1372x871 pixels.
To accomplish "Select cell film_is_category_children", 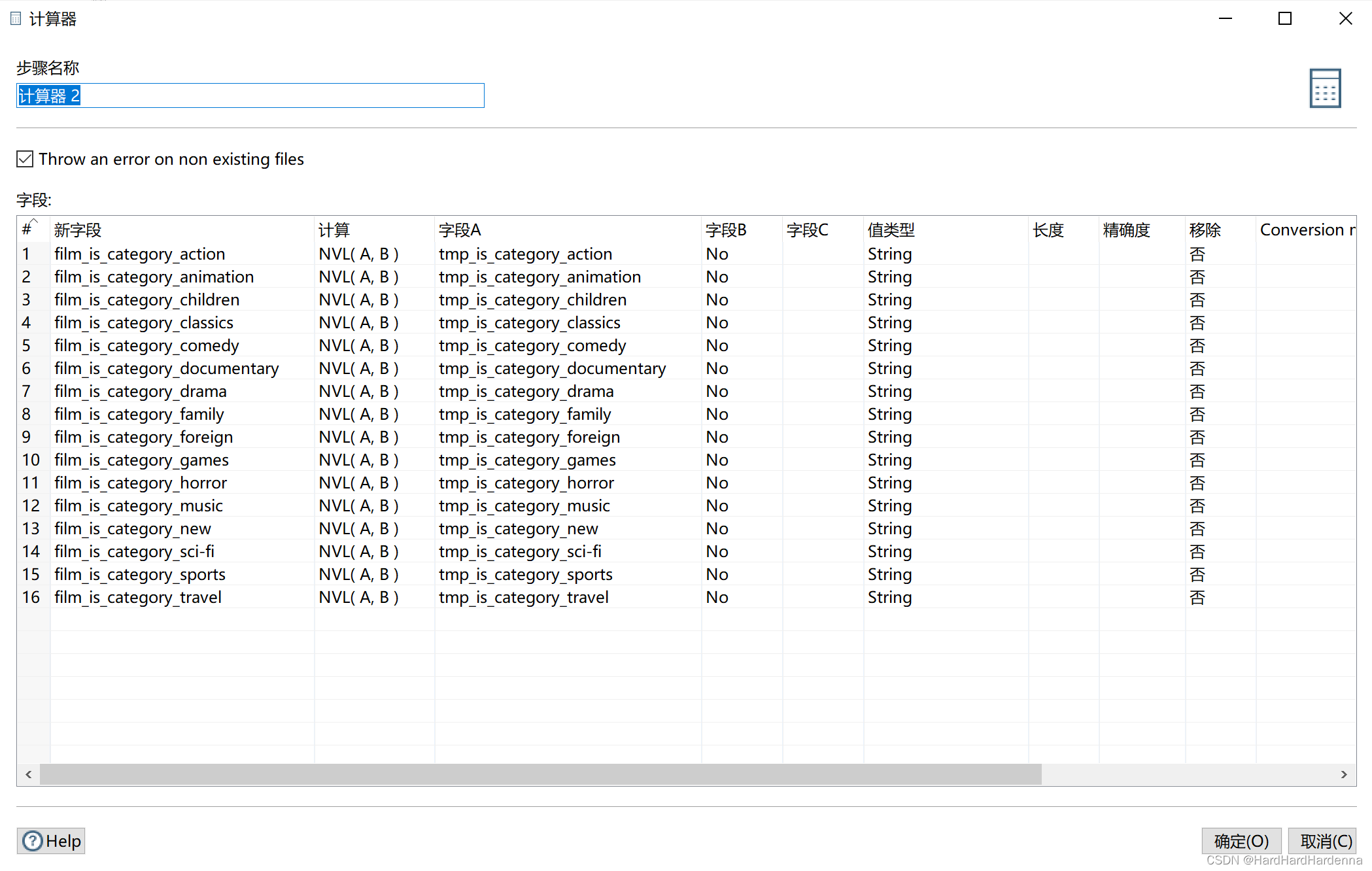I will pyautogui.click(x=182, y=299).
